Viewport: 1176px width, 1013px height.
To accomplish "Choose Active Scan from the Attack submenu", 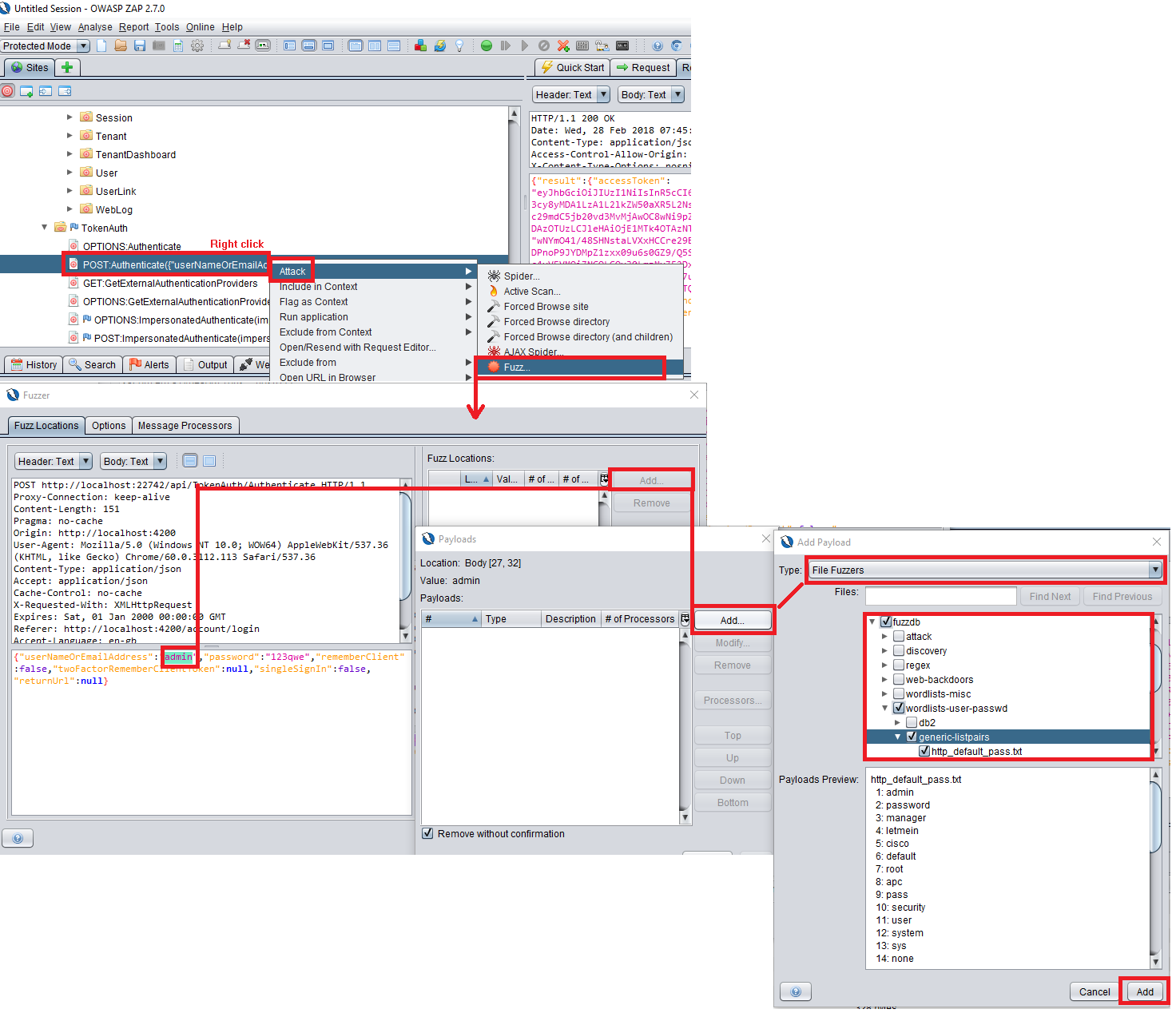I will [532, 292].
